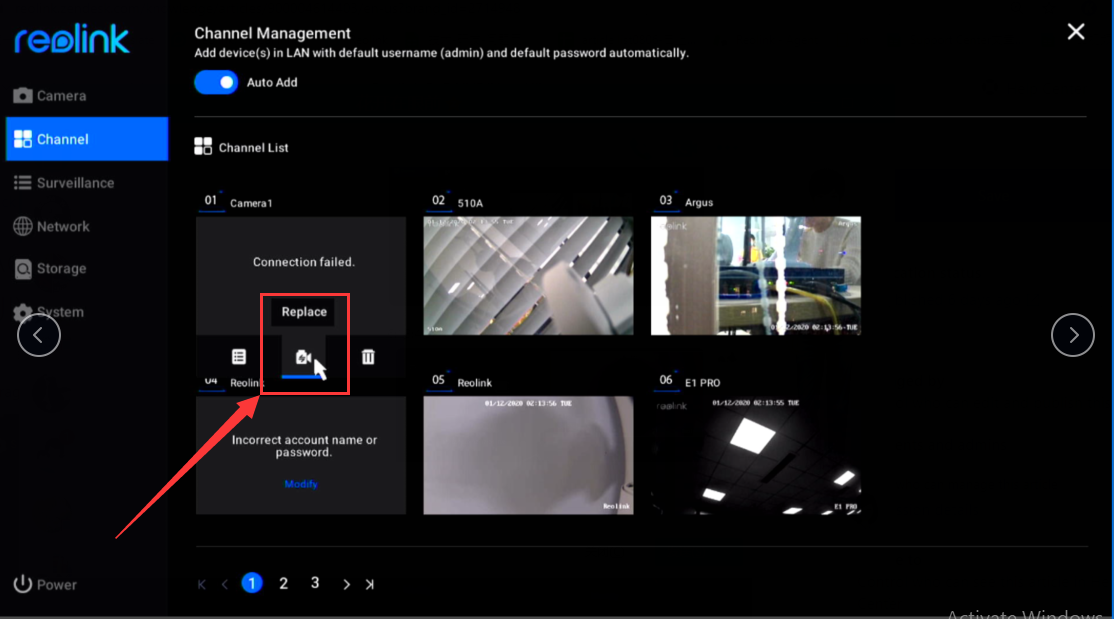Viewport: 1114px width, 619px height.
Task: Go to the Network settings section
Action: point(51,226)
